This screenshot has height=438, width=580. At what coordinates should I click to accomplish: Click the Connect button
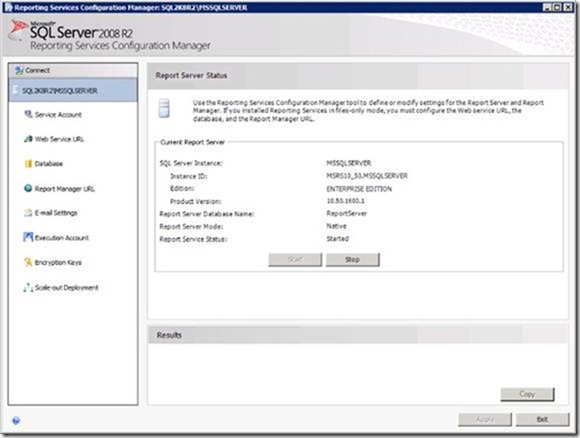coord(73,70)
